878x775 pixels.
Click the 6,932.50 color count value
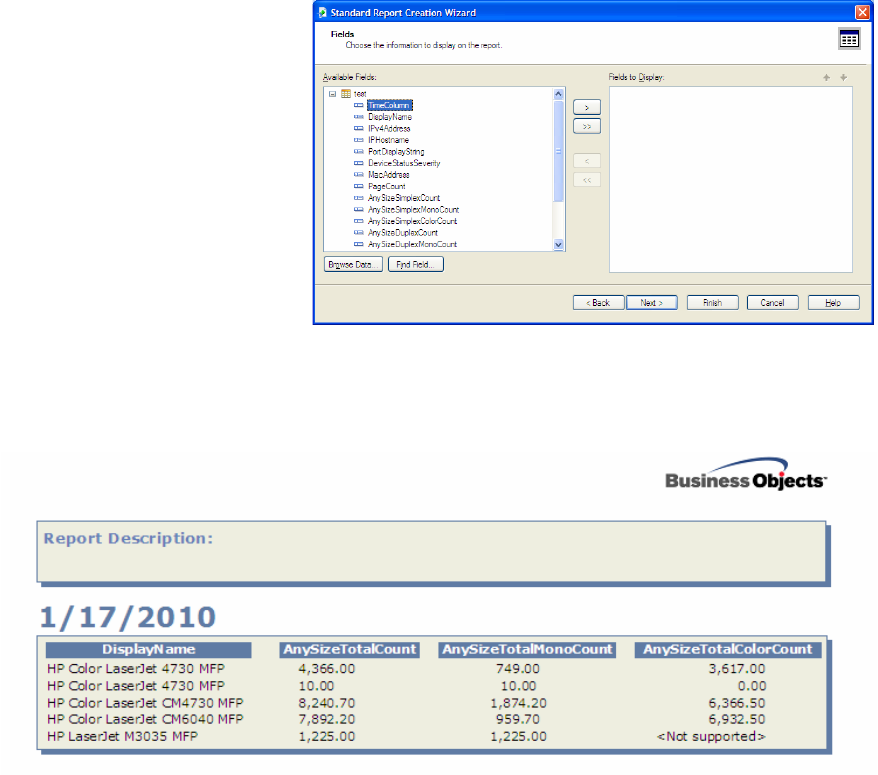(x=736, y=719)
